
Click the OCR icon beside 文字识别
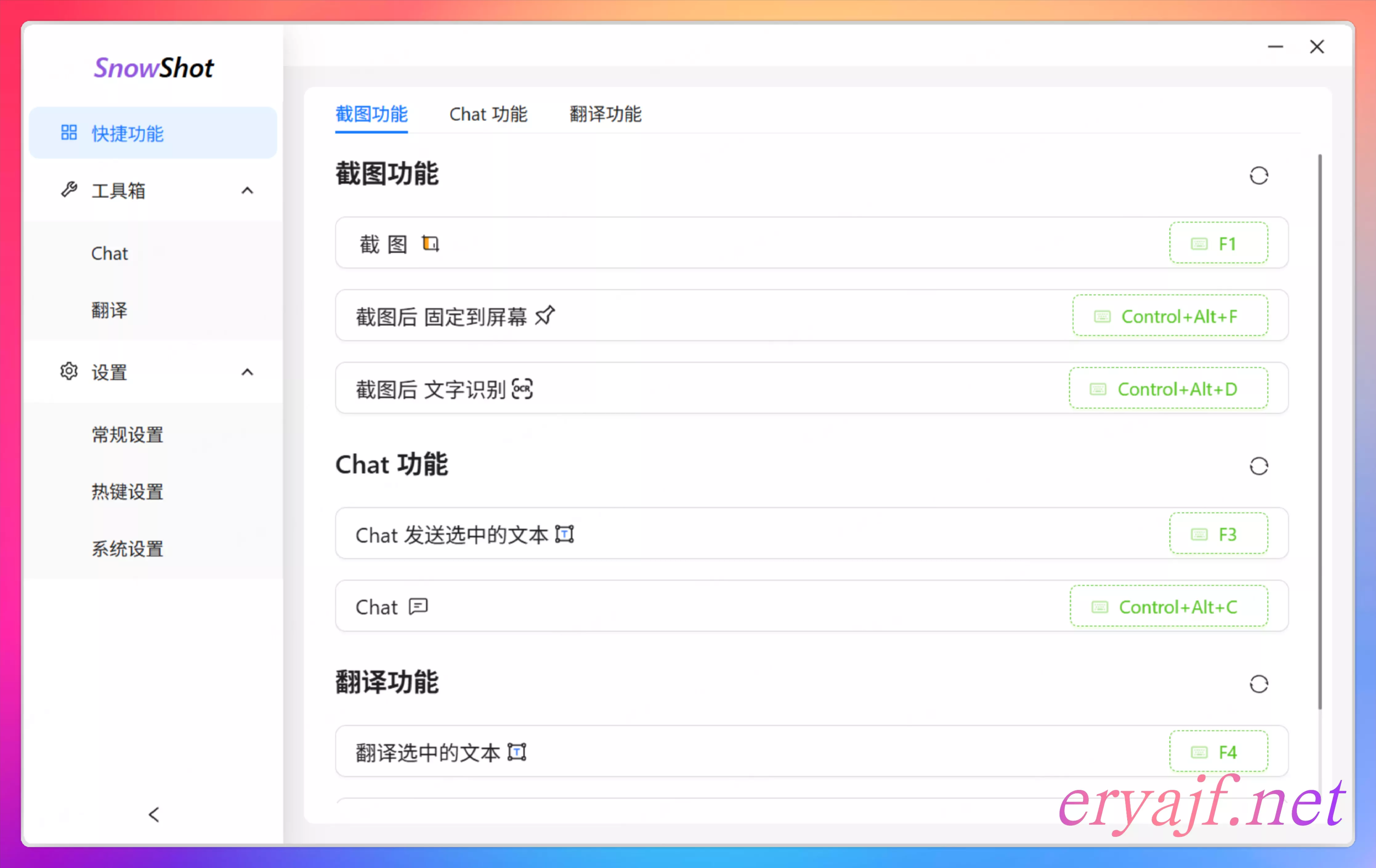pos(522,389)
